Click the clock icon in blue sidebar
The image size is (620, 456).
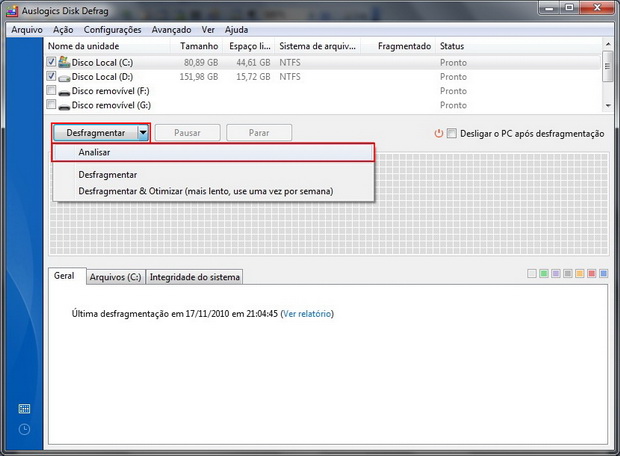(x=24, y=429)
